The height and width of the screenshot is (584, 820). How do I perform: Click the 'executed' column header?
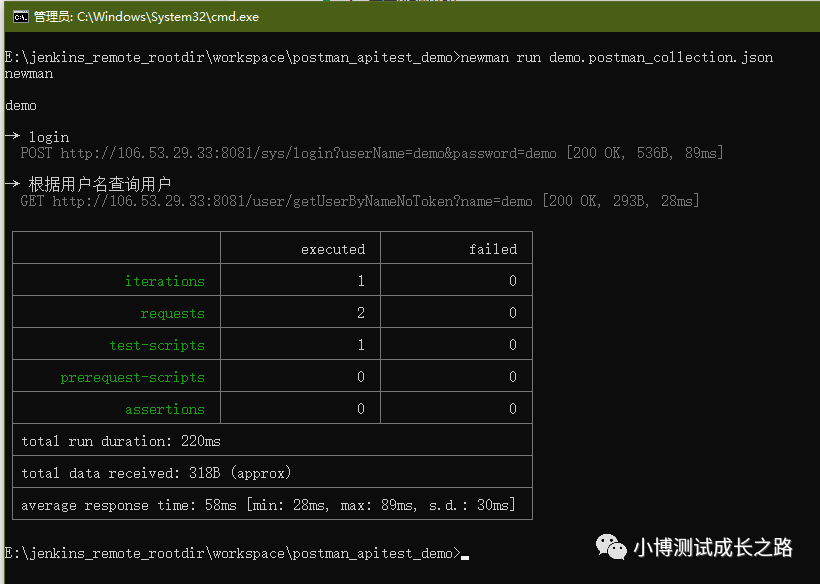point(333,249)
